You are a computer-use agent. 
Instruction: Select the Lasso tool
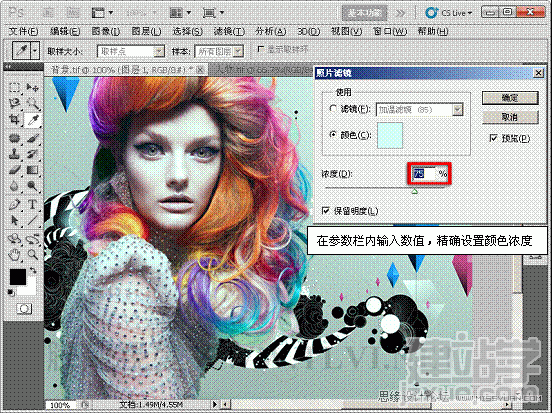point(14,104)
